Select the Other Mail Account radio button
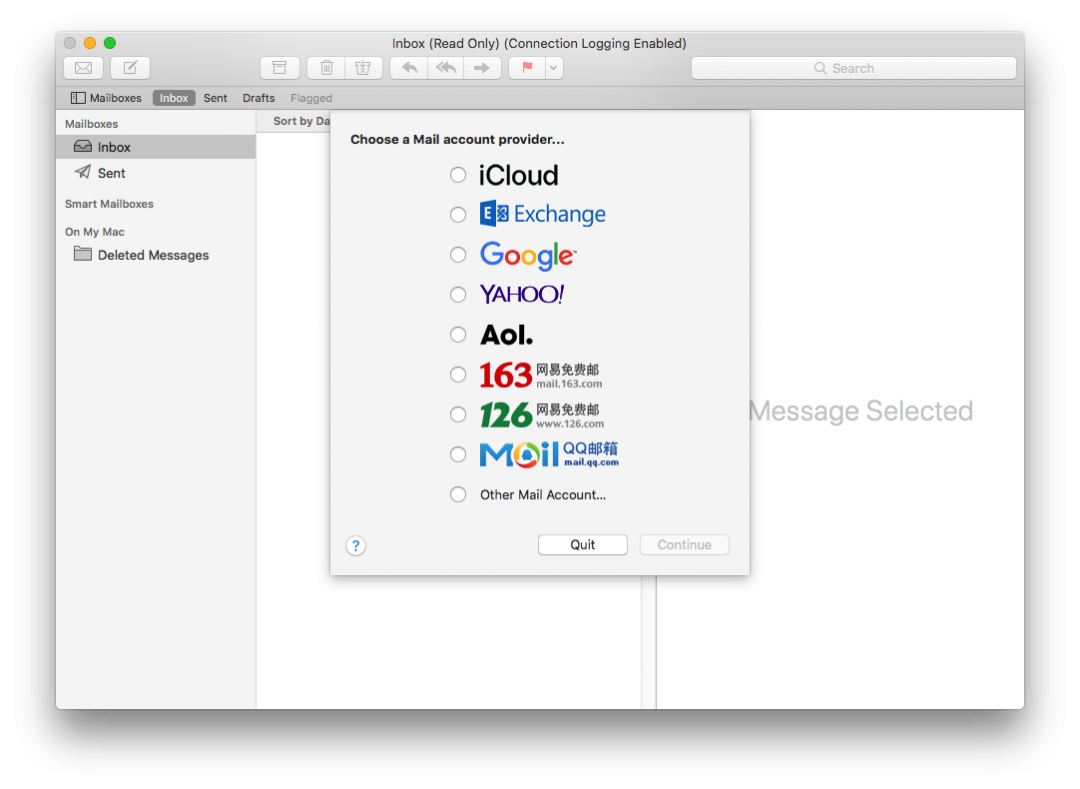Viewport: 1080px width, 789px height. point(458,494)
